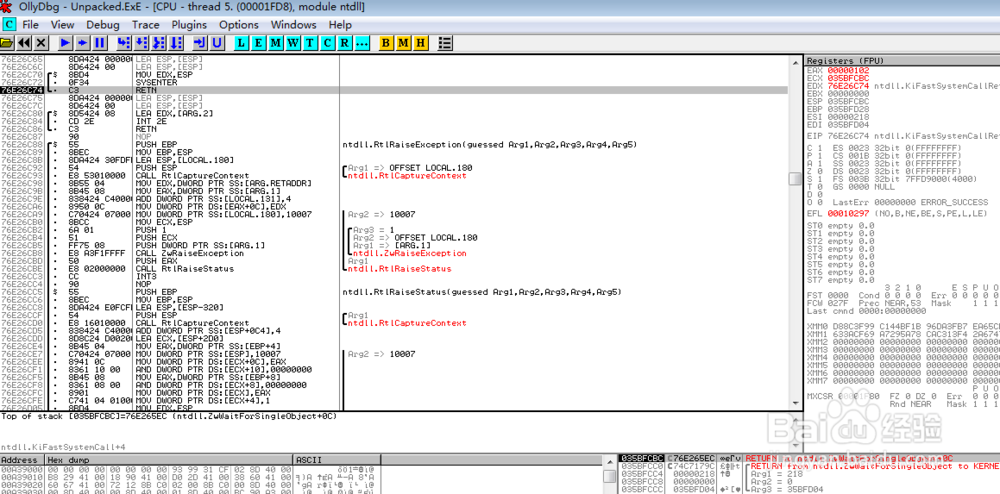The height and width of the screenshot is (494, 1000).
Task: Click the Trace into toolbar icon
Action: 158,43
